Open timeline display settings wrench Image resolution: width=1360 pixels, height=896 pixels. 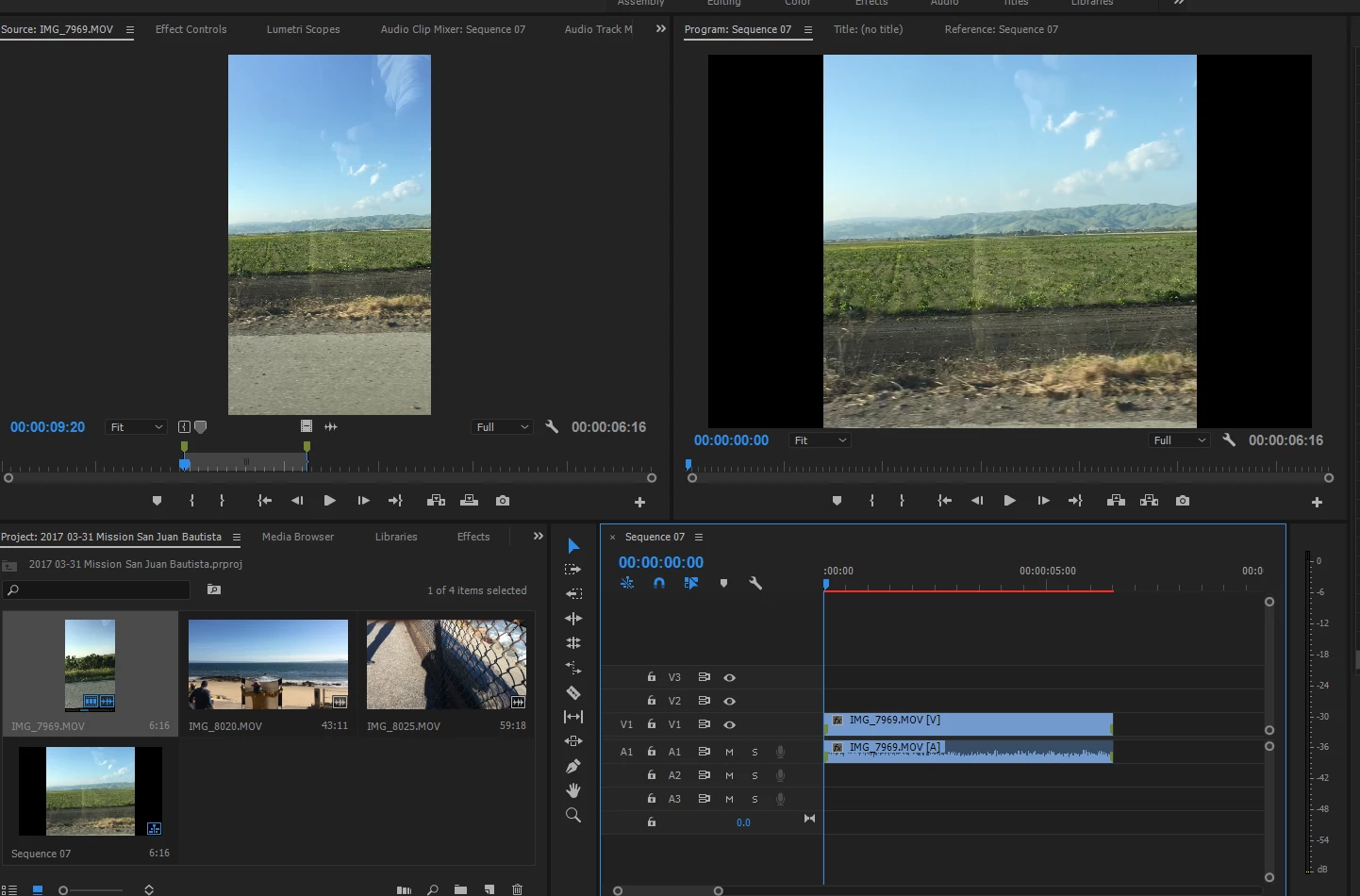click(x=755, y=583)
